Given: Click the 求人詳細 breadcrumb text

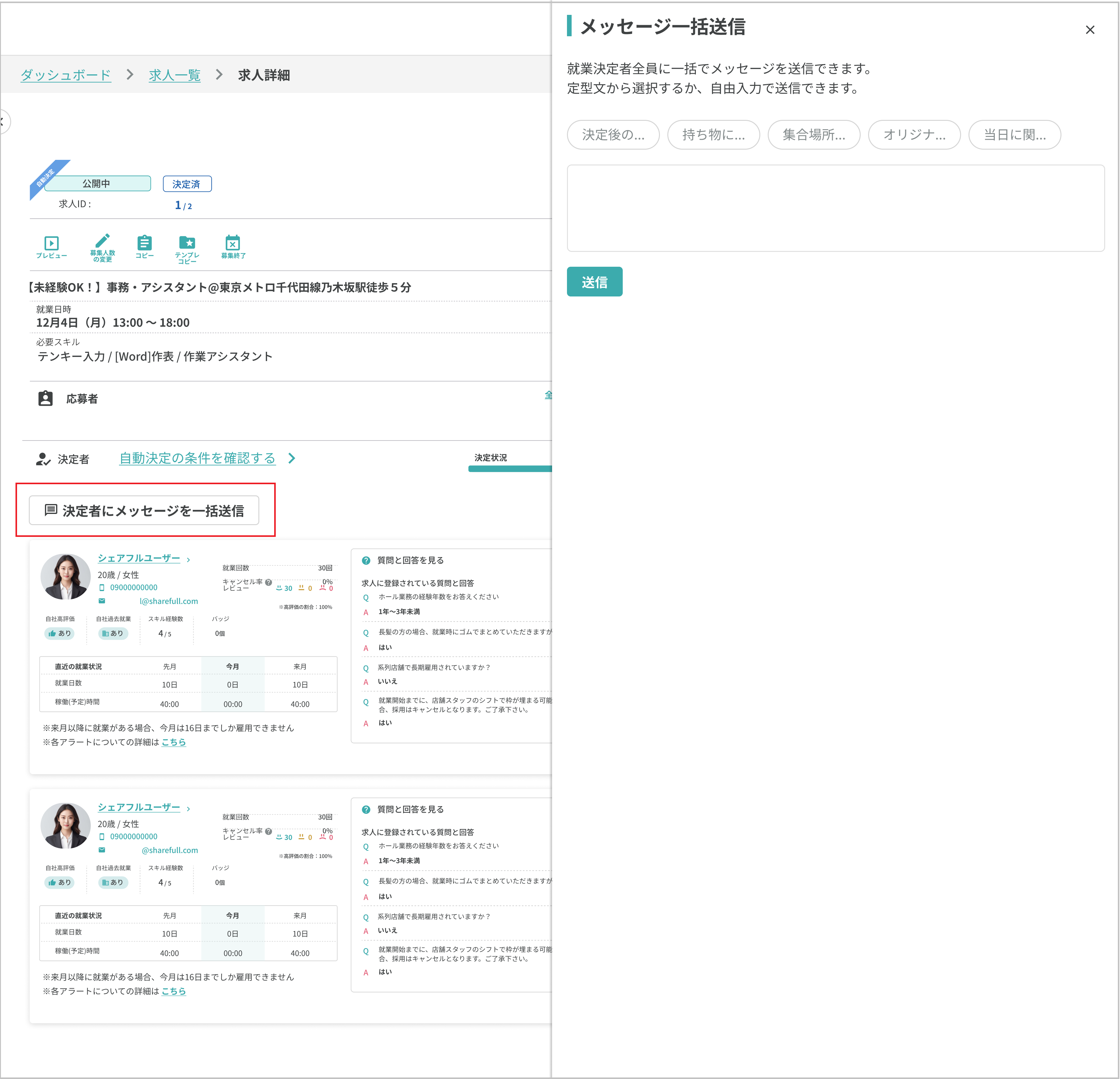Looking at the screenshot, I should (264, 75).
